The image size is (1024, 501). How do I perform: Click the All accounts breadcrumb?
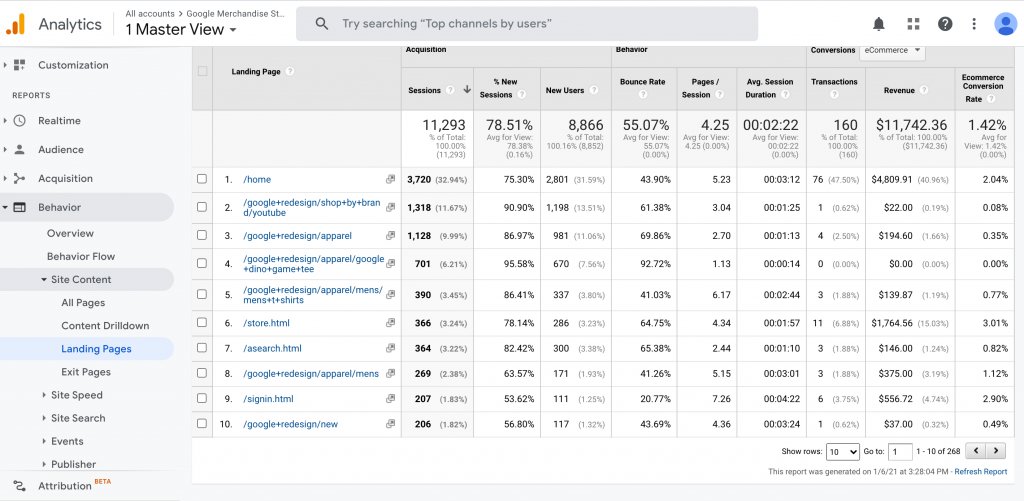[x=150, y=13]
